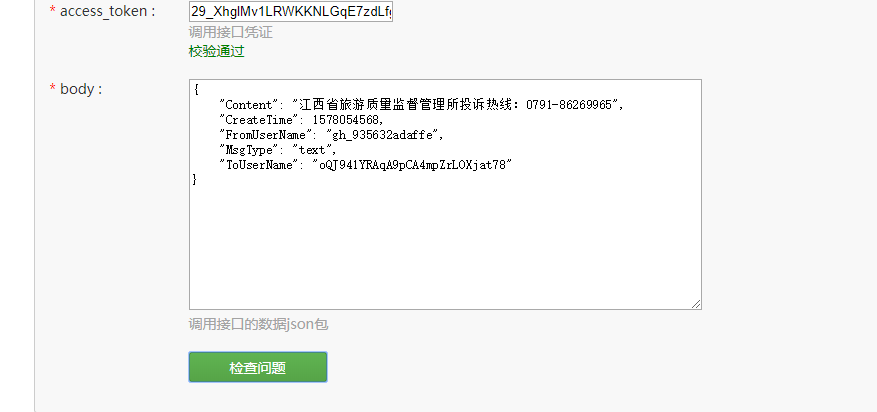877x412 pixels.
Task: Click the access_token input field
Action: (291, 11)
